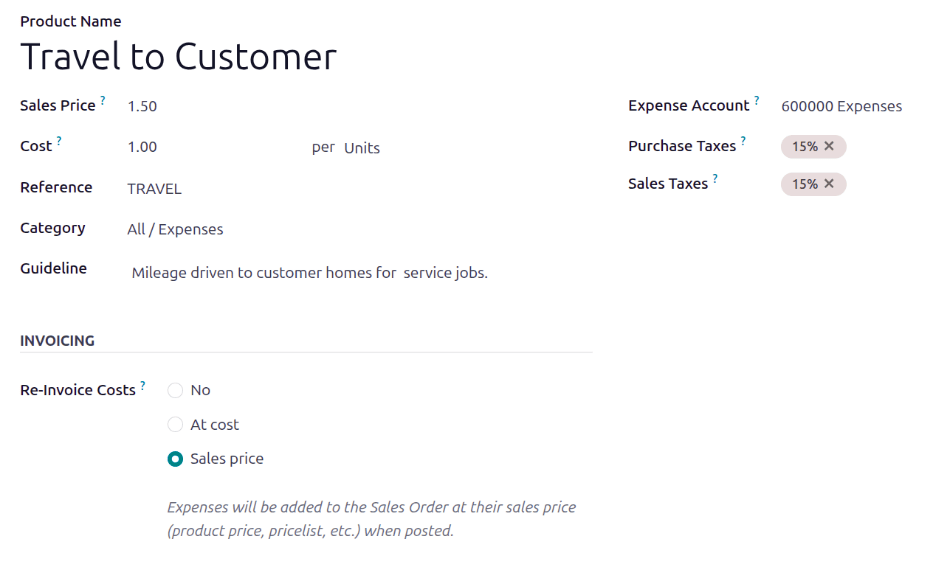Select the Sales price radio option
The height and width of the screenshot is (567, 933).
[x=176, y=459]
